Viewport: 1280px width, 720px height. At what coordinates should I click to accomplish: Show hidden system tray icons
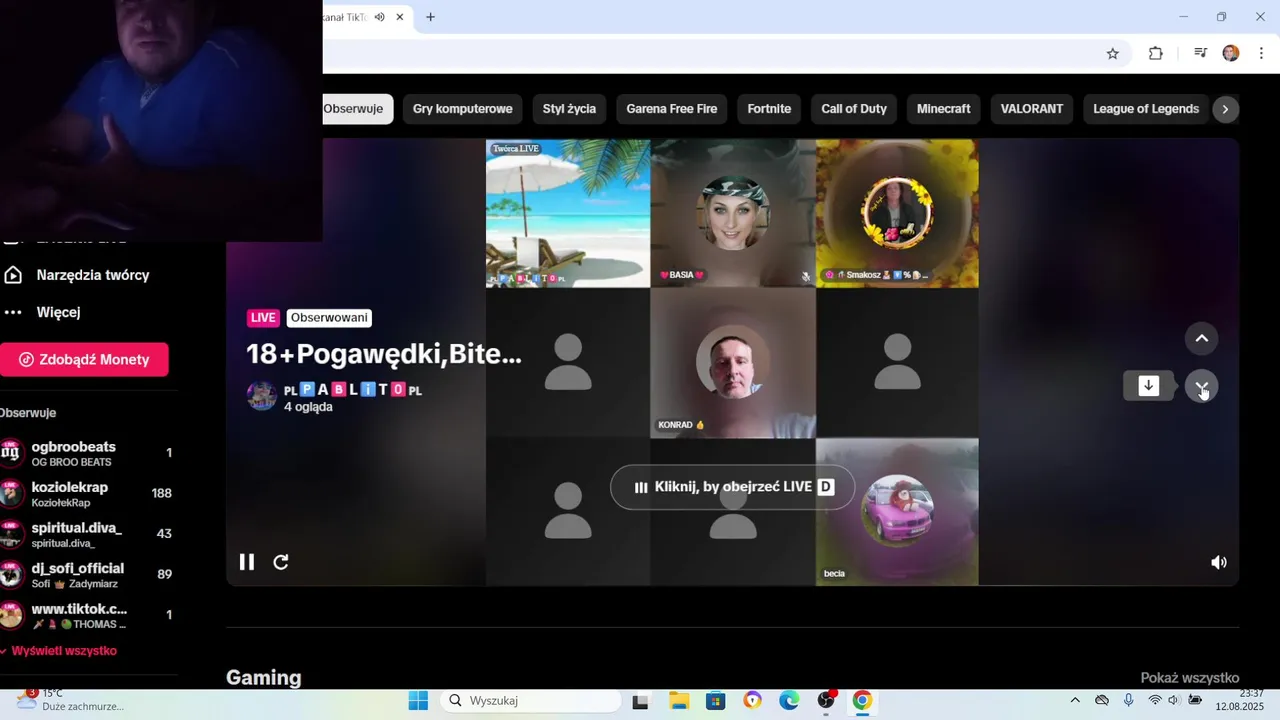point(1075,700)
